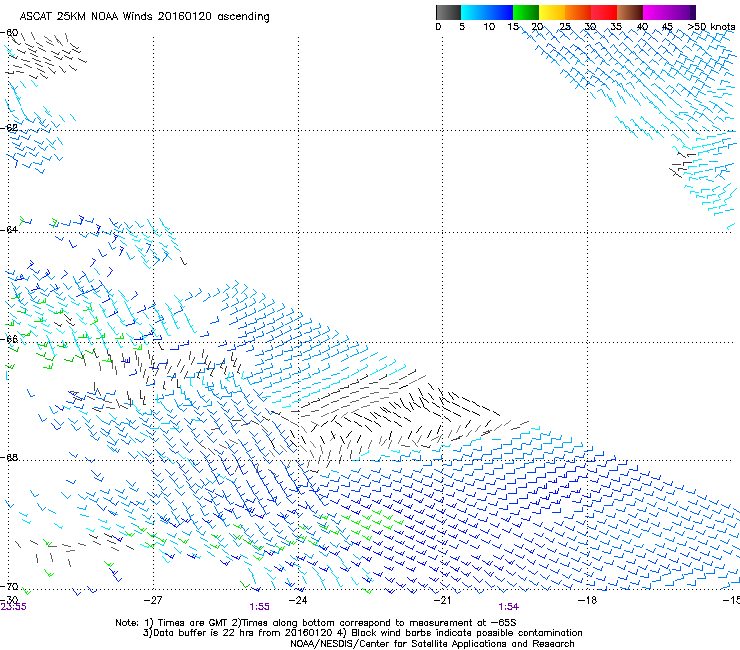740x650 pixels.
Task: Select the magenta 40-45 knots legend segment
Action: 656,12
